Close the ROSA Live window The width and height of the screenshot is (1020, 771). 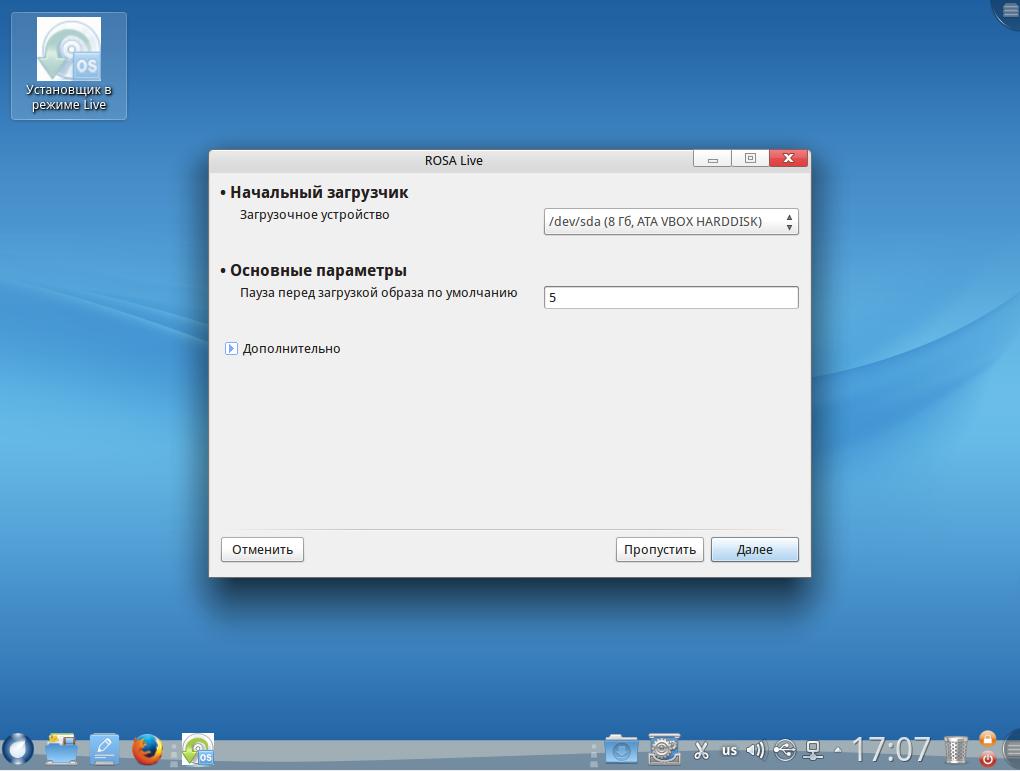pyautogui.click(x=788, y=159)
